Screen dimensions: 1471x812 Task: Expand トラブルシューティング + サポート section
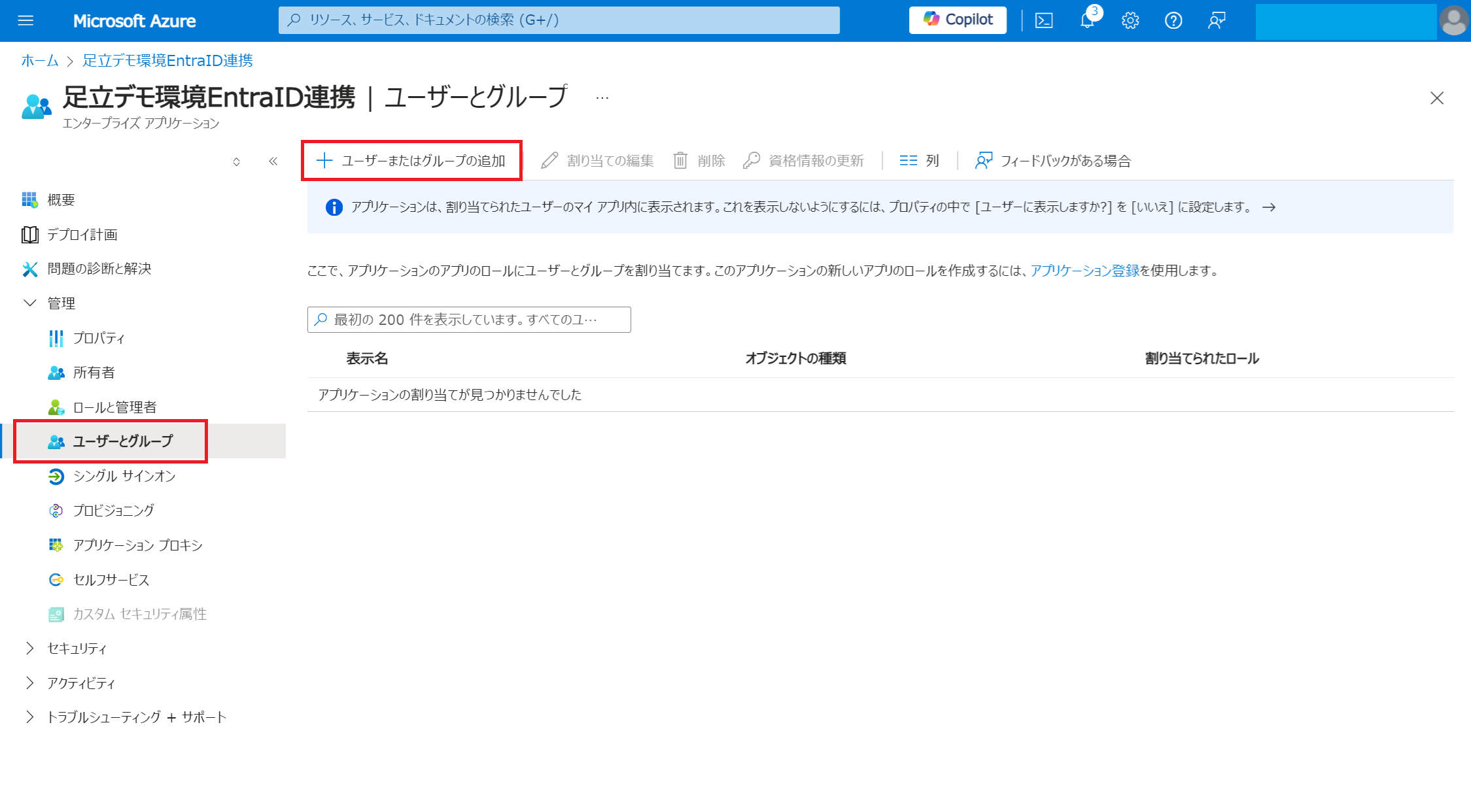click(30, 717)
